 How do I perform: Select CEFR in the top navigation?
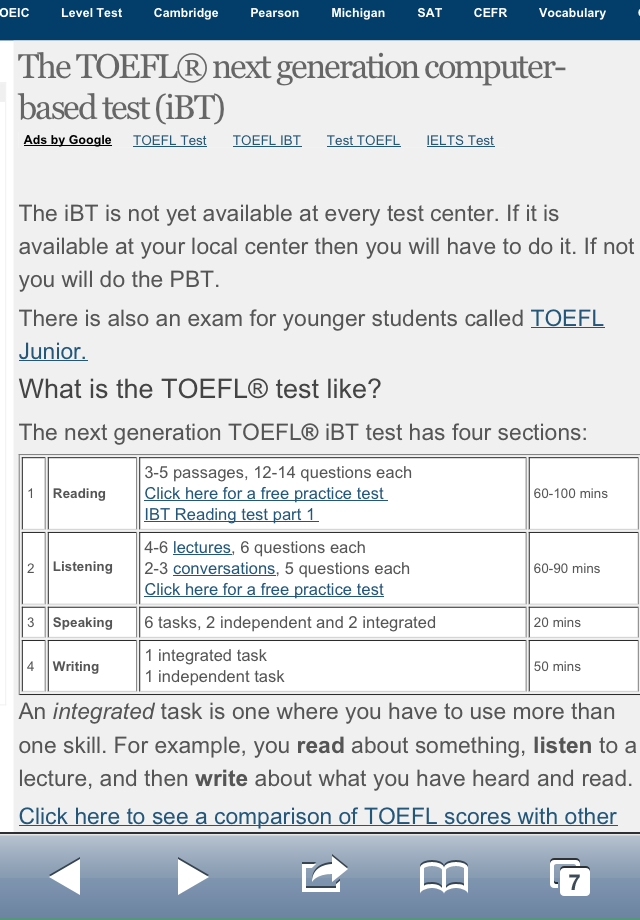pyautogui.click(x=490, y=13)
